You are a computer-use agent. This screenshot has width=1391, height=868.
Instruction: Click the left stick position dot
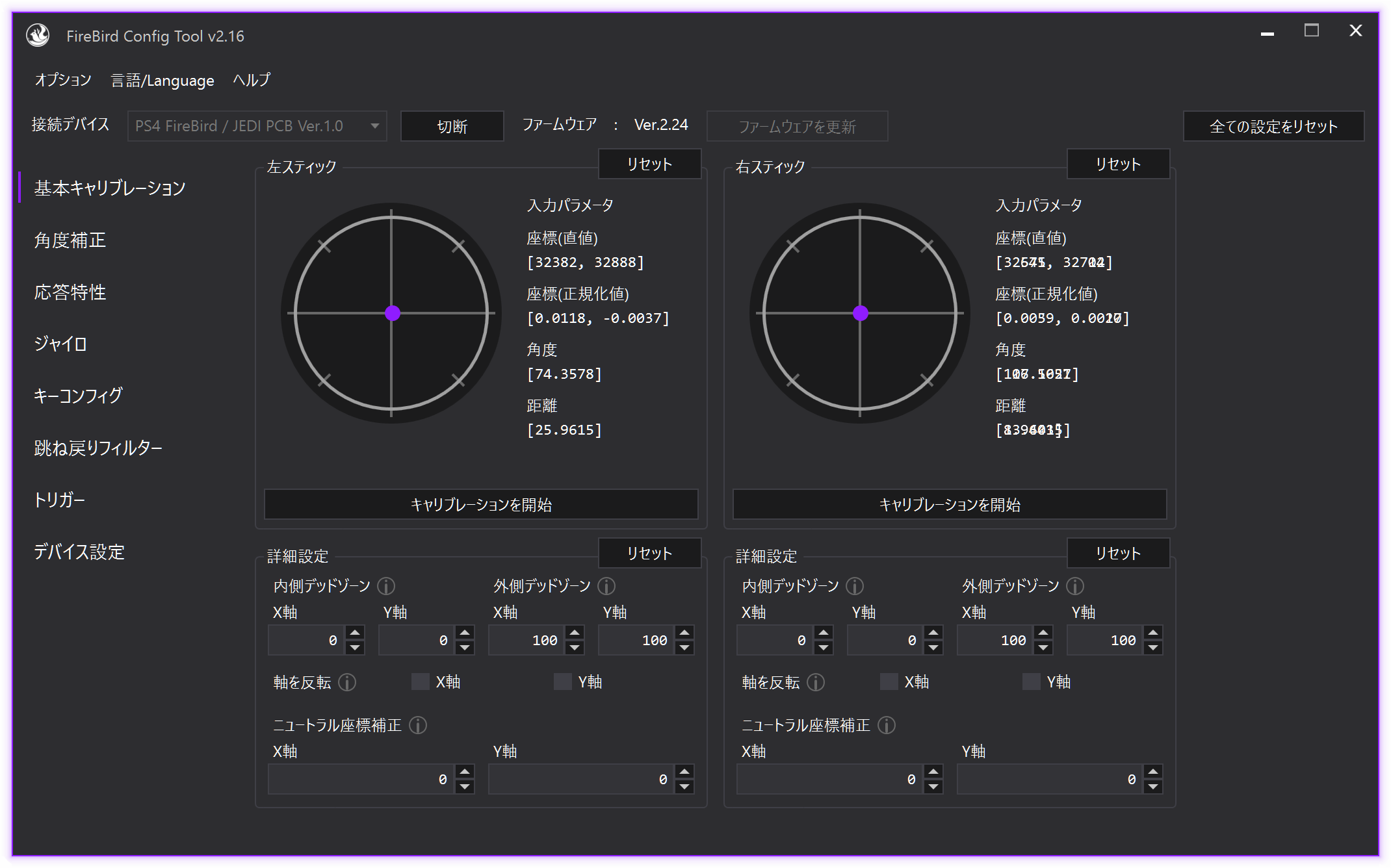pyautogui.click(x=393, y=313)
